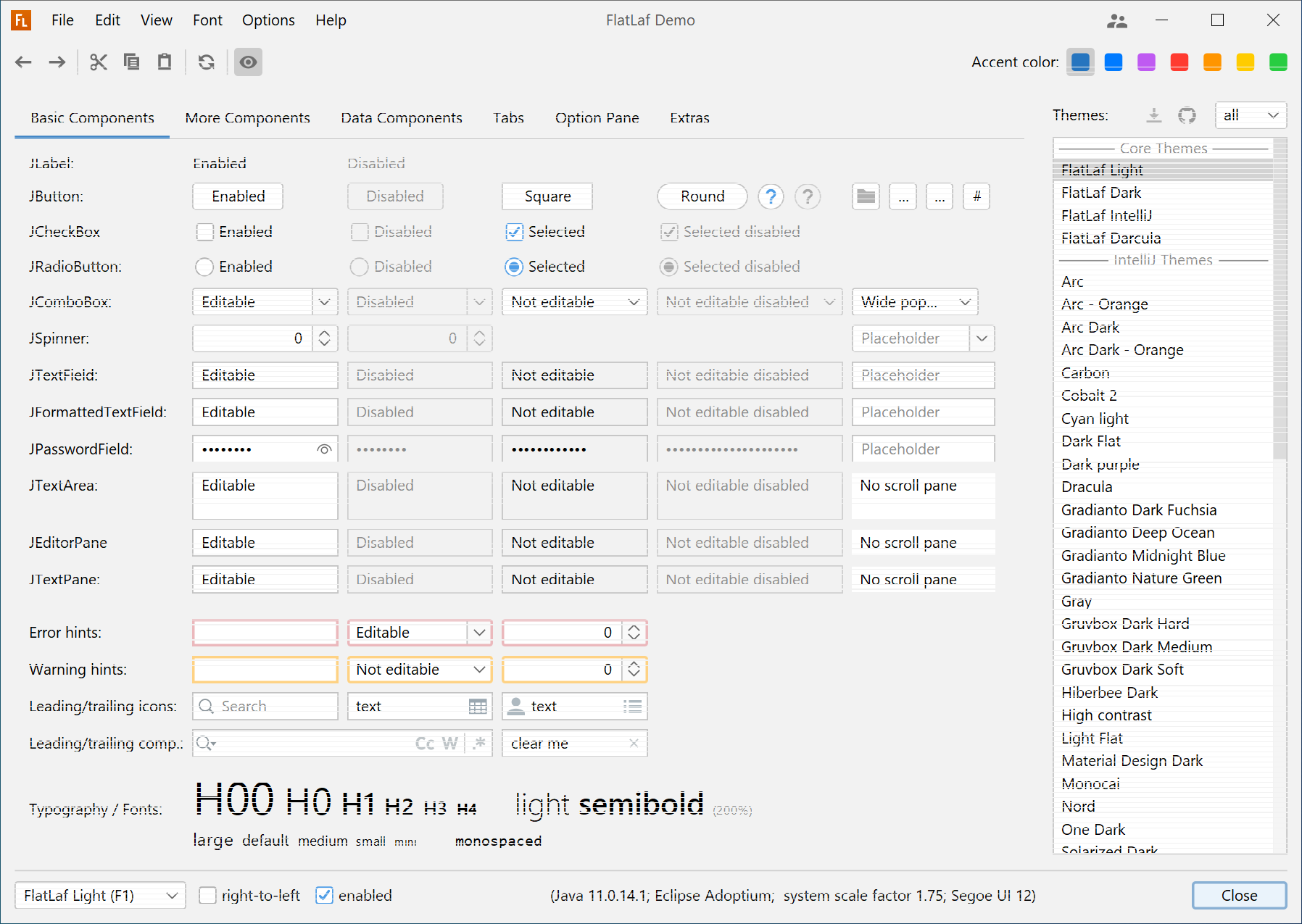Click the Copy icon in the toolbar

(132, 62)
